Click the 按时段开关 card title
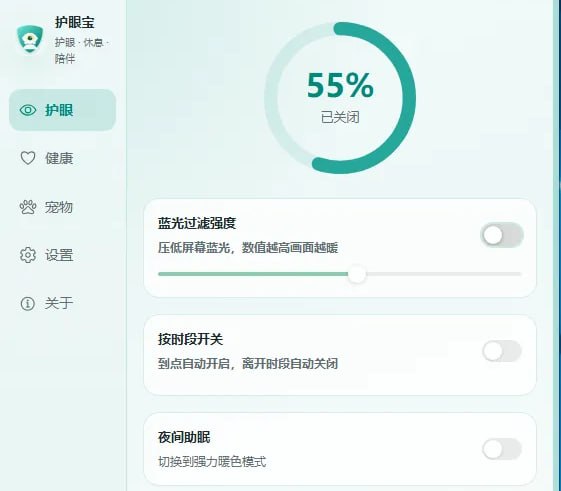The width and height of the screenshot is (561, 491). (x=190, y=339)
